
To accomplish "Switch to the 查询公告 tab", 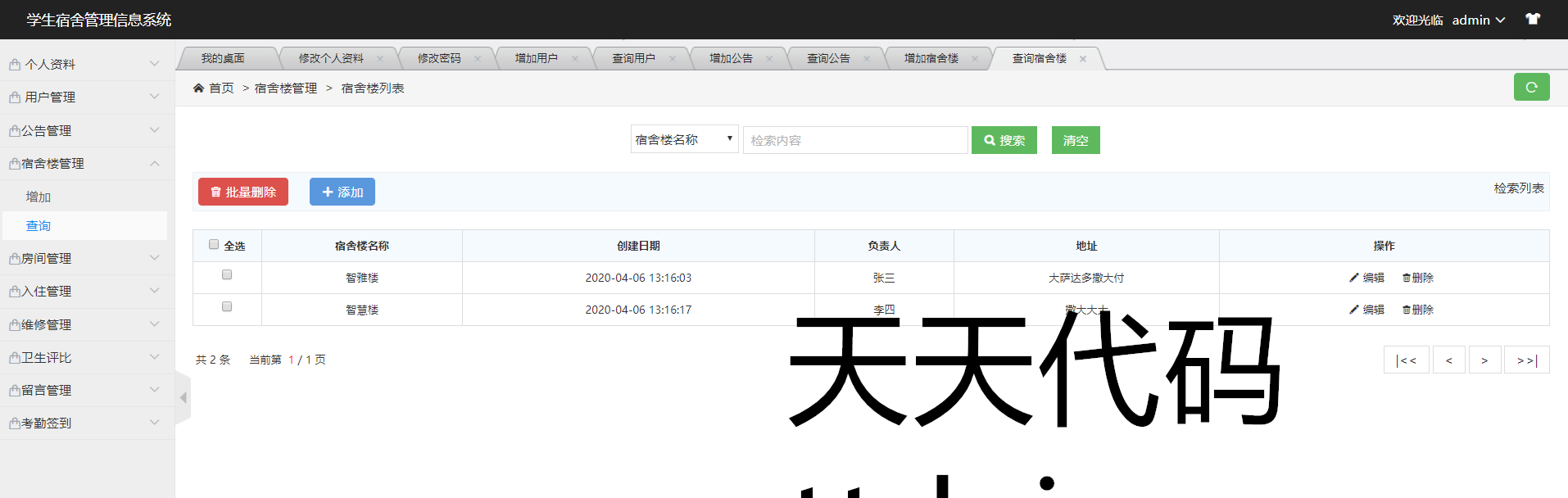I will [x=828, y=59].
